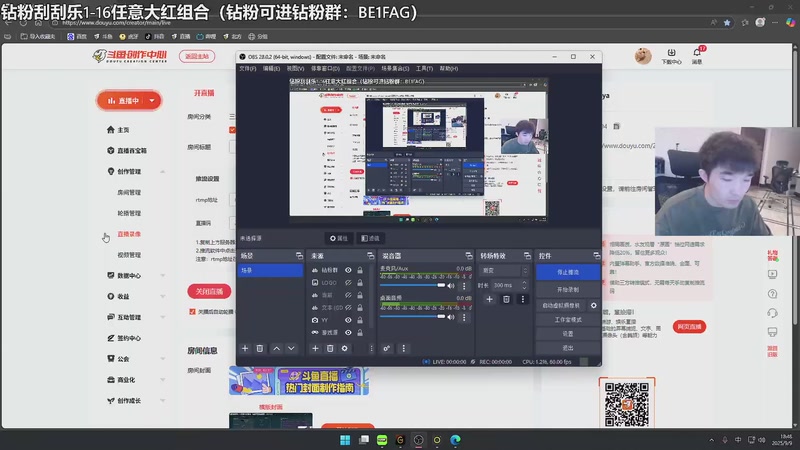
Task: Uncheck auto-rotate after stream close checkbox
Action: [192, 312]
